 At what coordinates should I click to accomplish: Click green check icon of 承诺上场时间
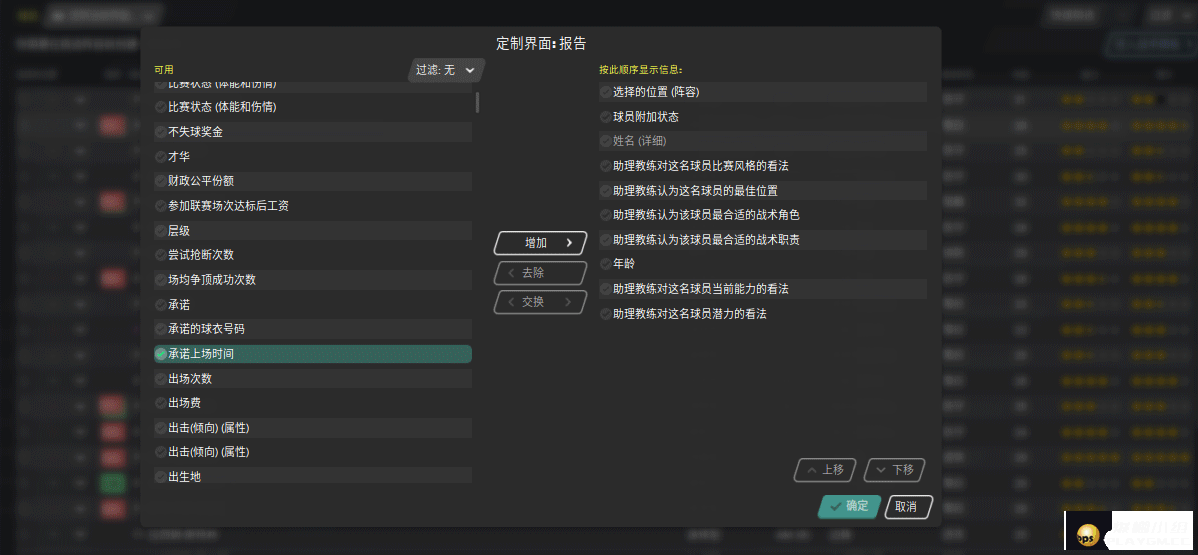point(160,354)
